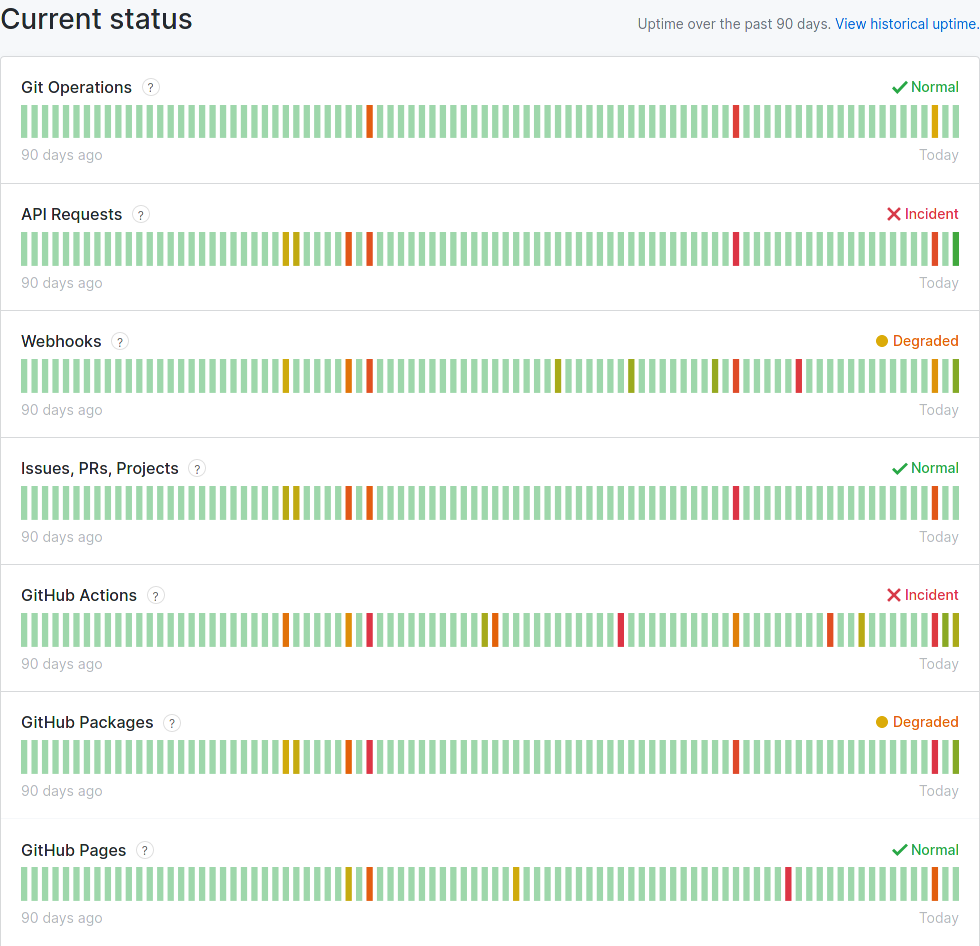Click the GitHub Pages component name
The width and height of the screenshot is (980, 946).
(74, 850)
